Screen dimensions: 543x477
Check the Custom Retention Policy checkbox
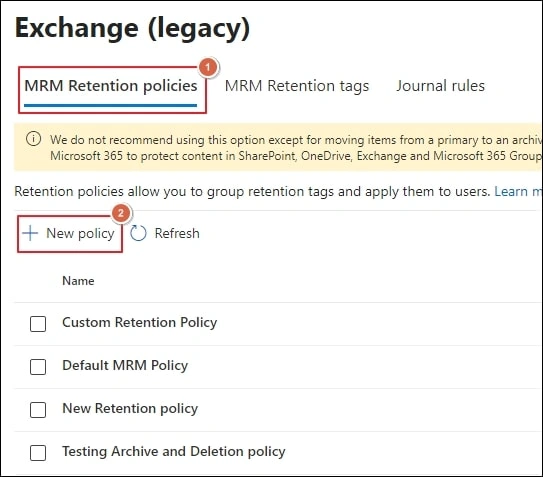[x=38, y=324]
